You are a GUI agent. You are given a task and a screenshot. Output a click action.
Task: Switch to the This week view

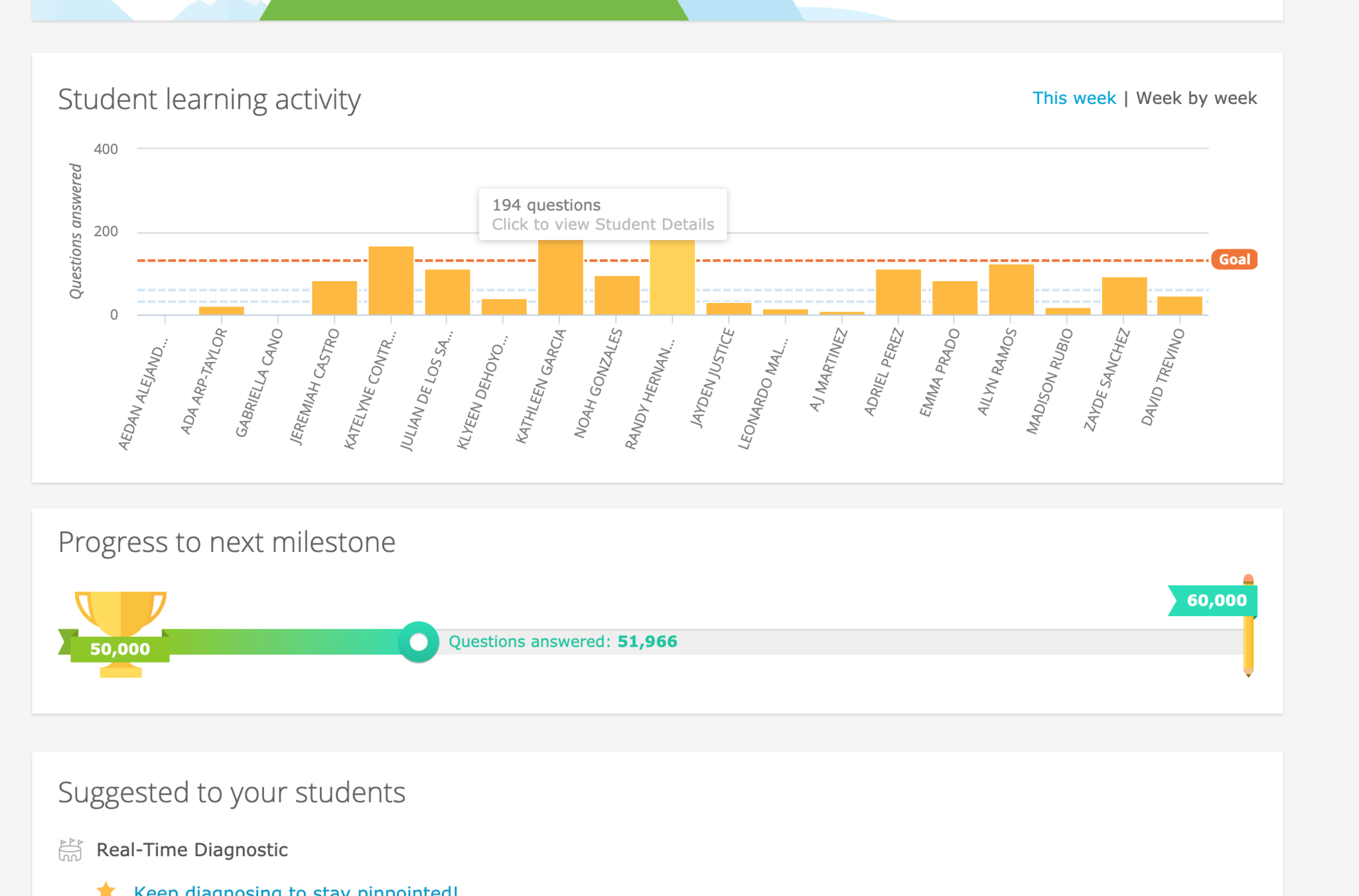(1074, 98)
